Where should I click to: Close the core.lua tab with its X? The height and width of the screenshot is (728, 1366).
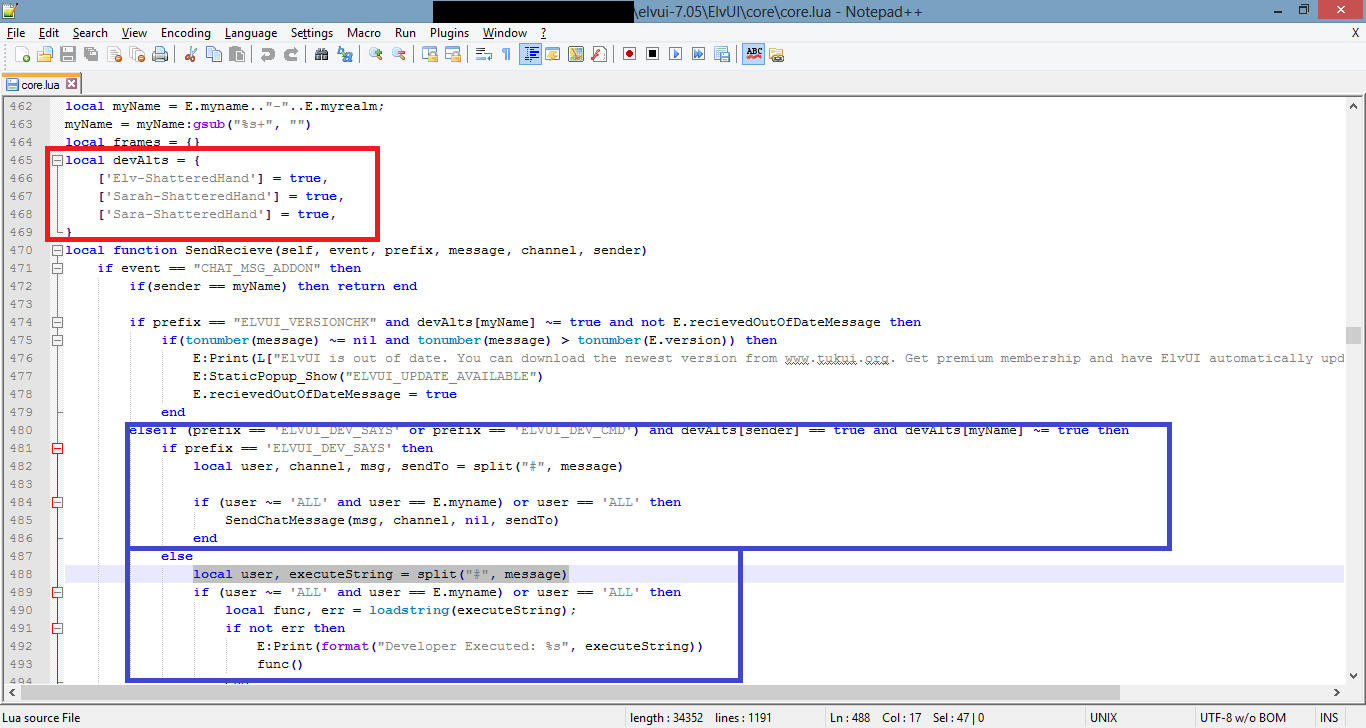(72, 85)
